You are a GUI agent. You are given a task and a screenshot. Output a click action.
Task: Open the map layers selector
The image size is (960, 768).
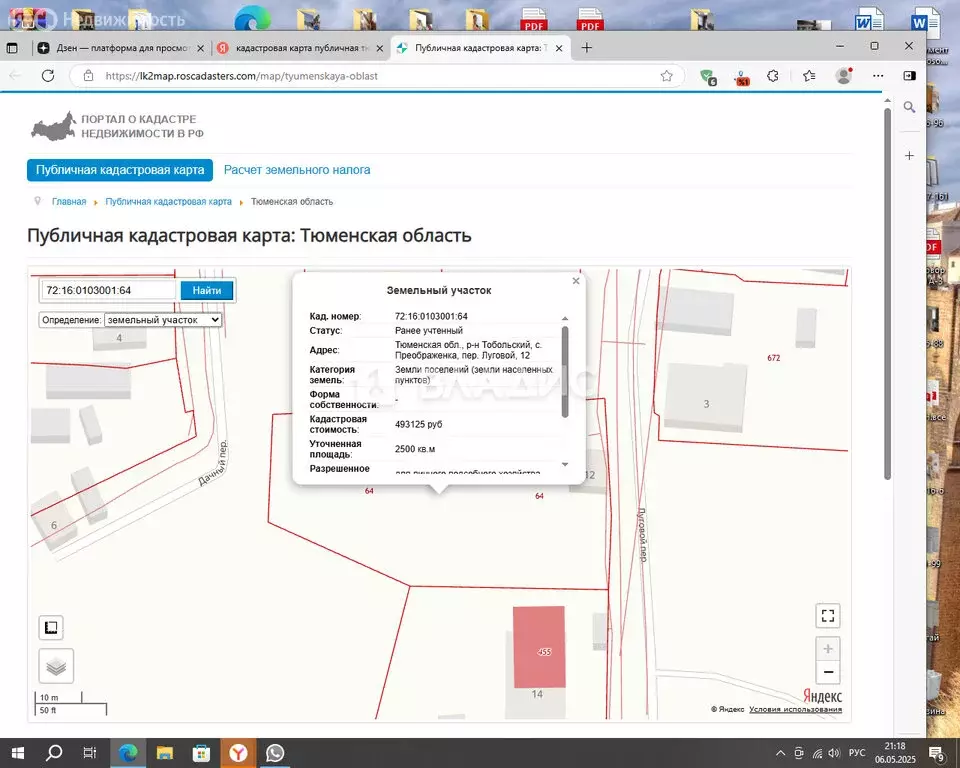(56, 666)
